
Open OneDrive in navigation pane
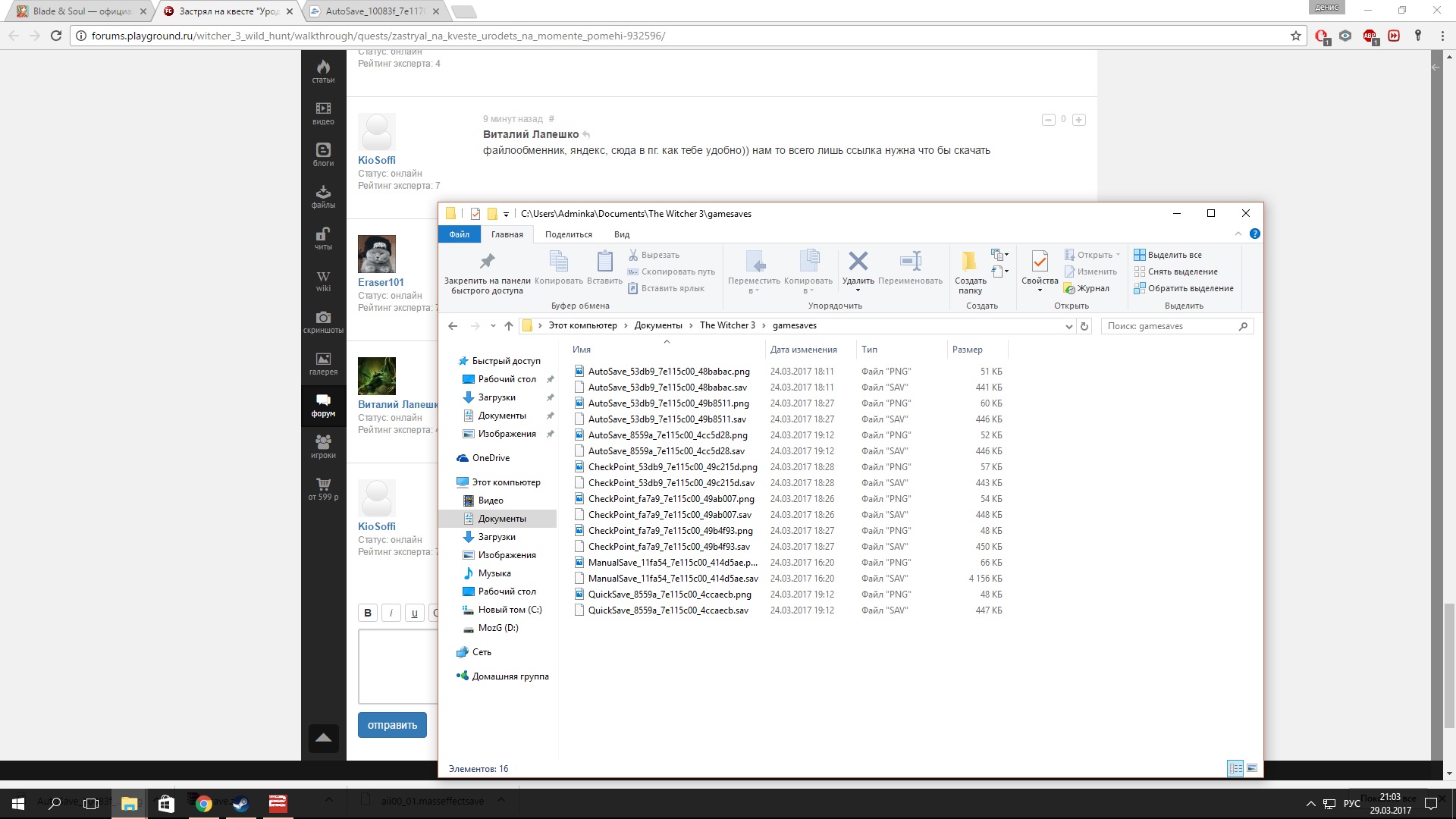(491, 458)
